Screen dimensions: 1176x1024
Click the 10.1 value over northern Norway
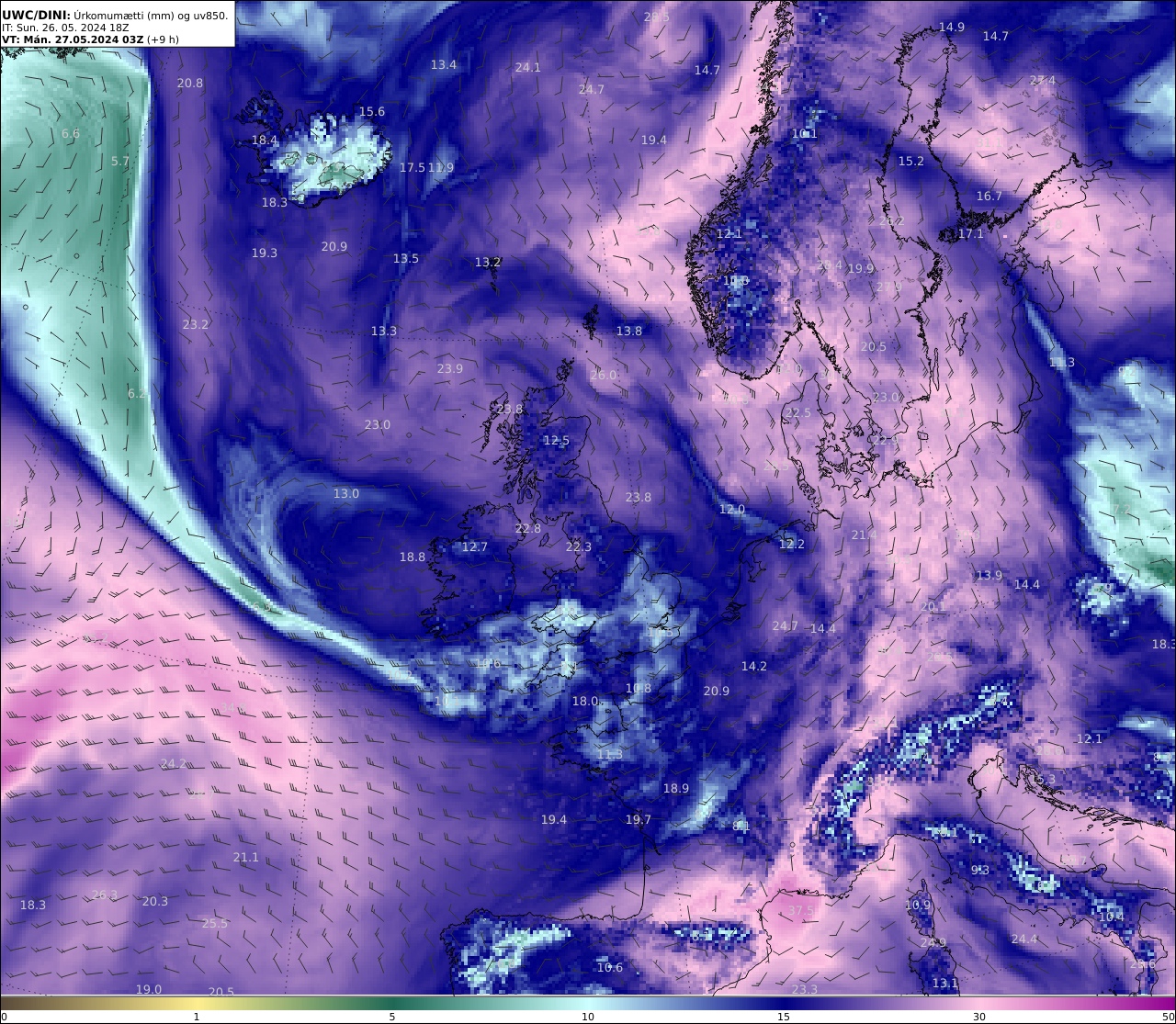coord(805,134)
